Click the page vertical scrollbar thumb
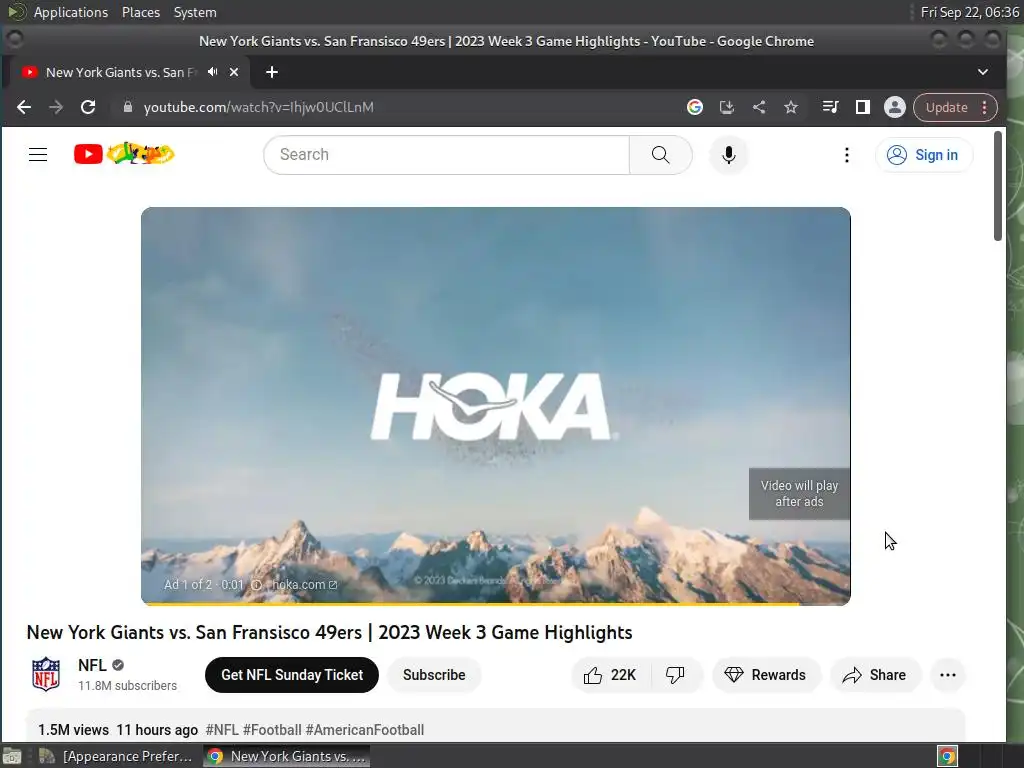The image size is (1024, 768). (997, 185)
